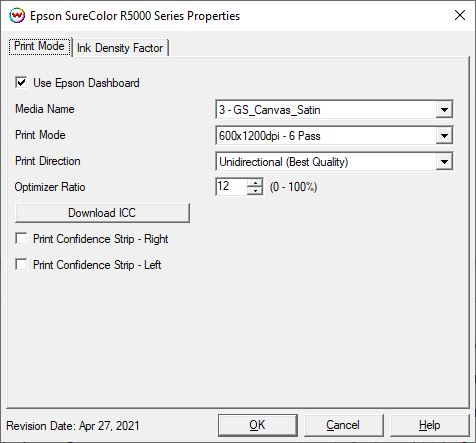Image resolution: width=476 pixels, height=443 pixels.
Task: Click the Cancel button
Action: [x=343, y=425]
